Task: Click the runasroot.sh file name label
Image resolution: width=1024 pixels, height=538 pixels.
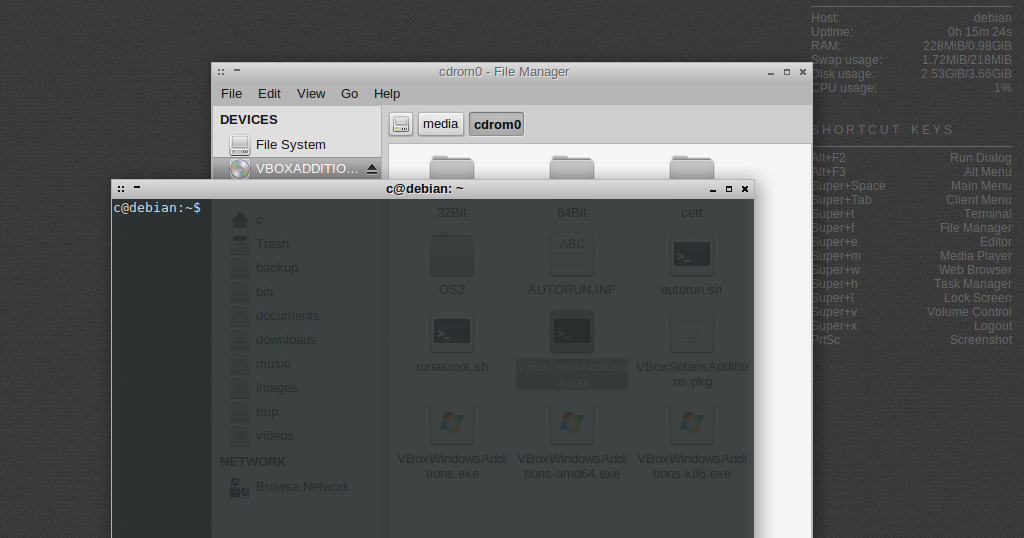Action: pos(452,367)
